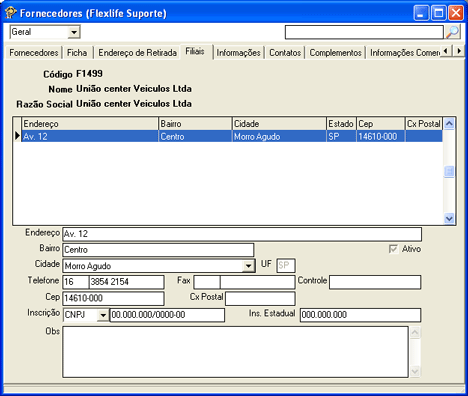This screenshot has height=396, width=468.
Task: Click the Cep column header
Action: pos(381,124)
